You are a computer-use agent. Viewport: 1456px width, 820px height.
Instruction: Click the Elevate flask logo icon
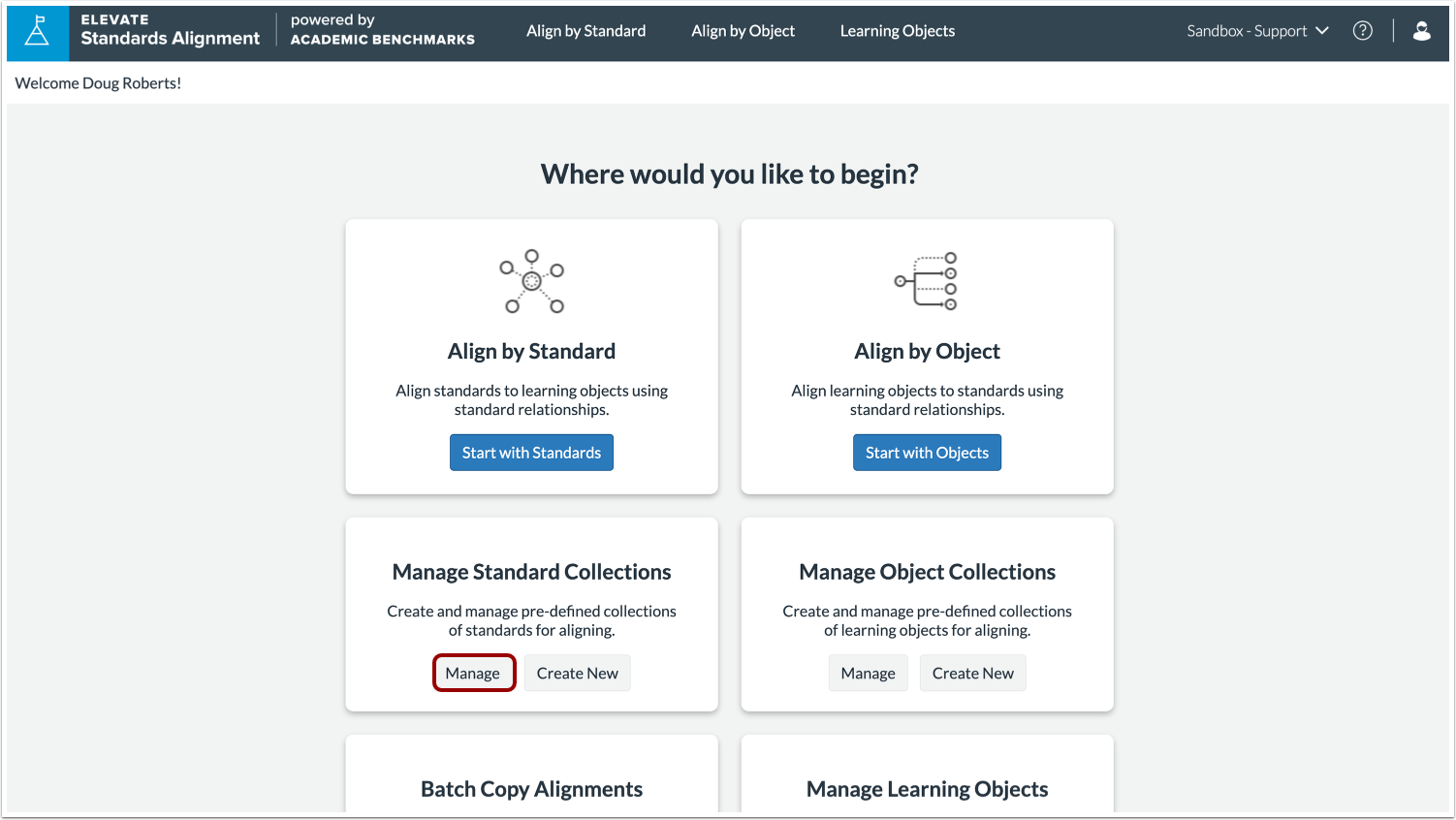coord(37,32)
